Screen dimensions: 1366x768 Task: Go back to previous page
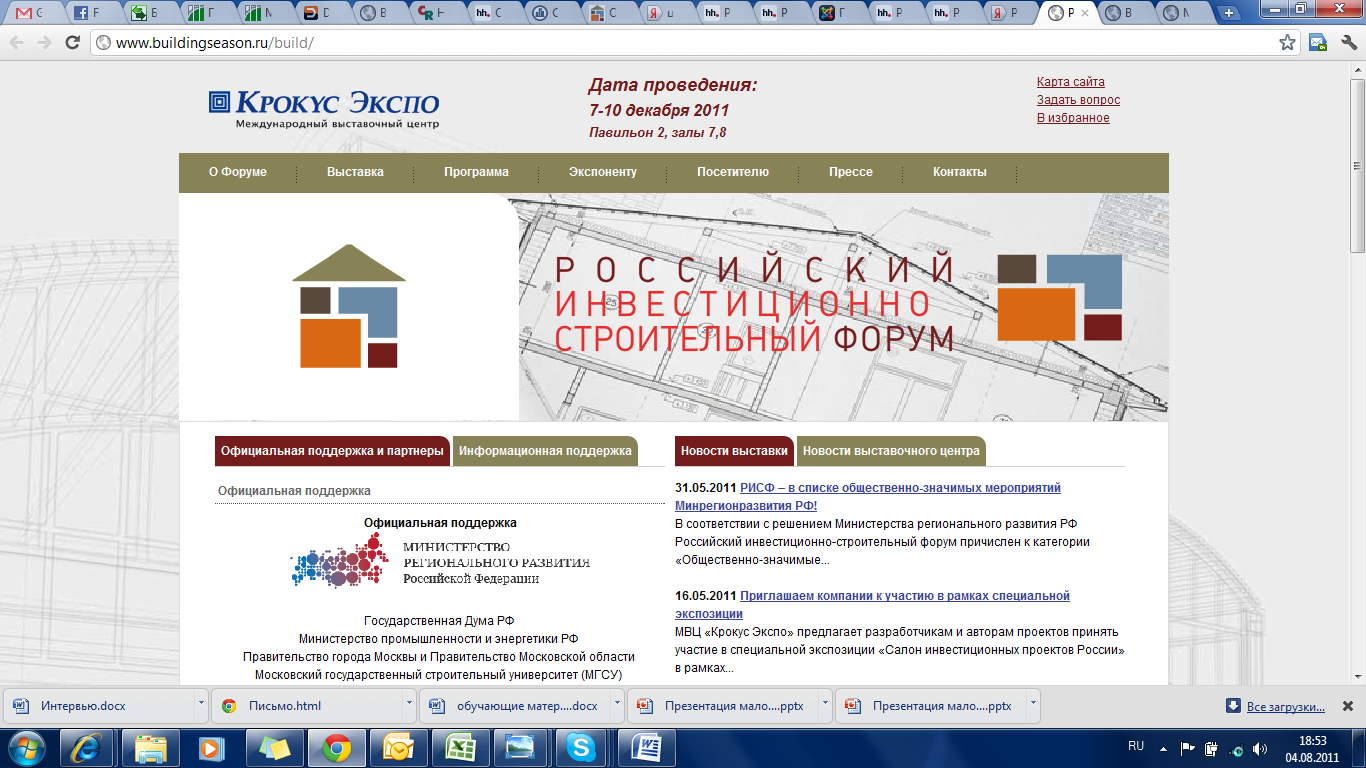17,43
